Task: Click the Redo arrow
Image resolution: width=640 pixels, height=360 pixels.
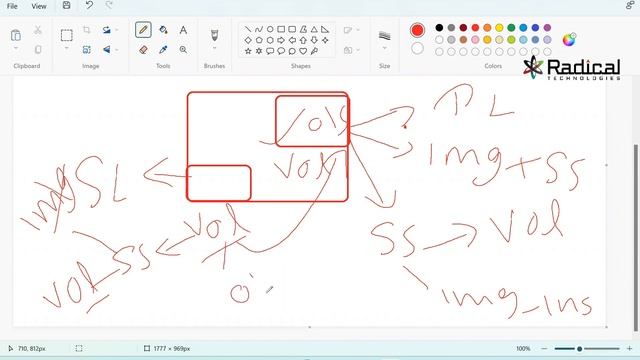Action: 109,5
